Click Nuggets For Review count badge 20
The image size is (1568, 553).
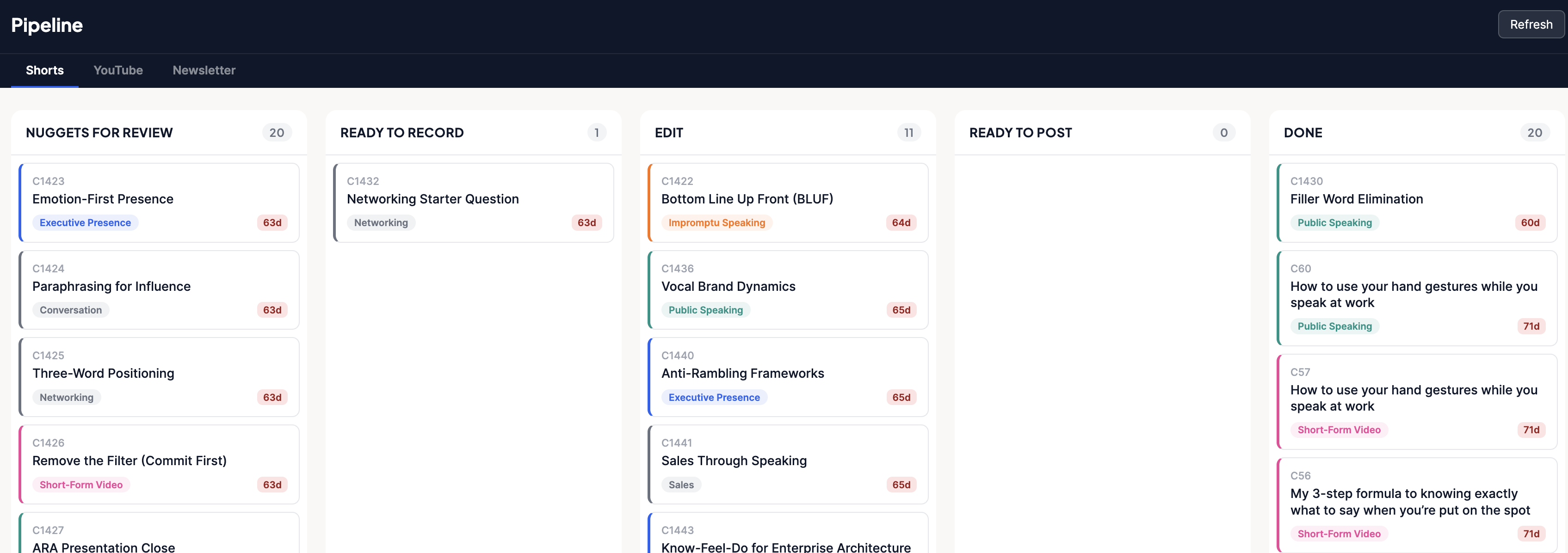click(x=277, y=133)
